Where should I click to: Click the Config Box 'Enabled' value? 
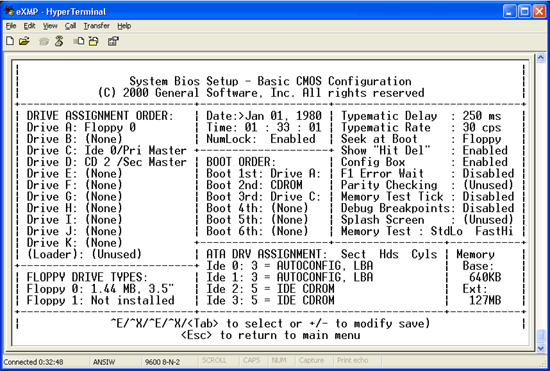pyautogui.click(x=485, y=162)
